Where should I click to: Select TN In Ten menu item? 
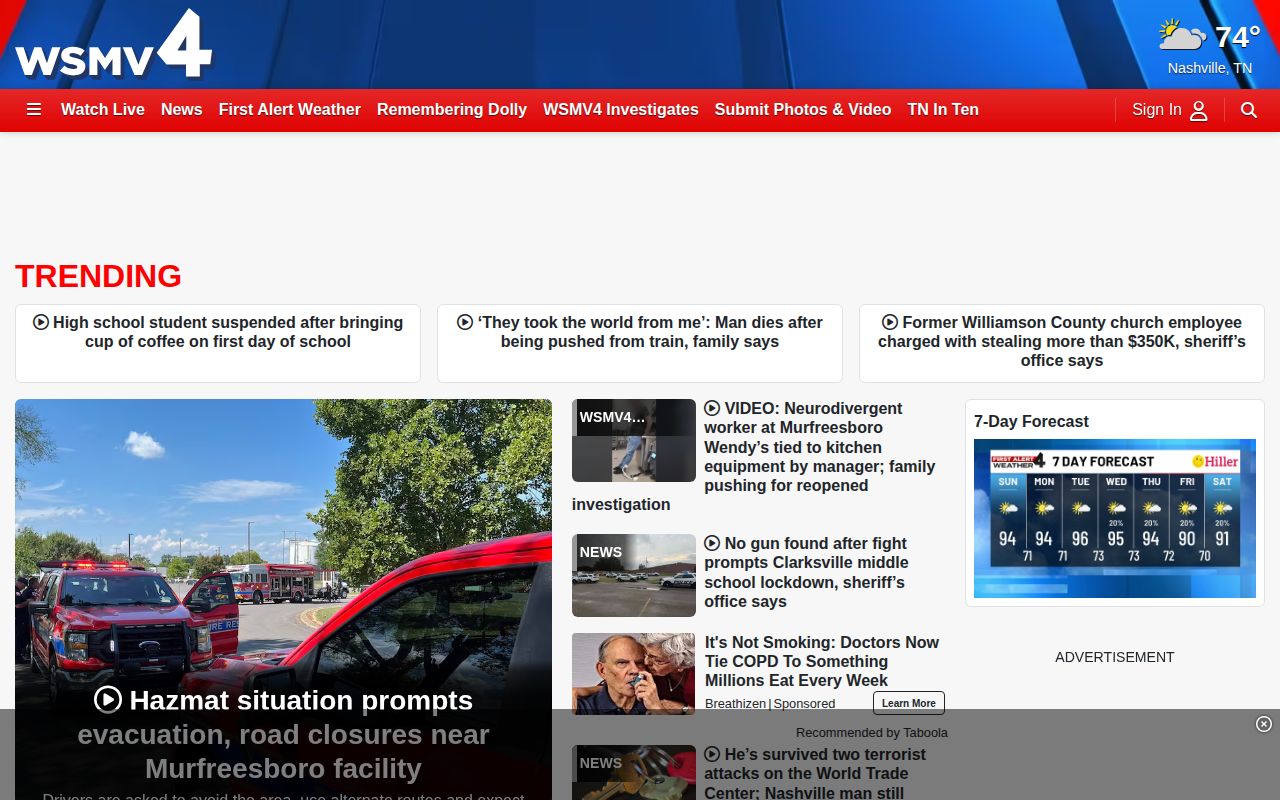click(x=943, y=110)
